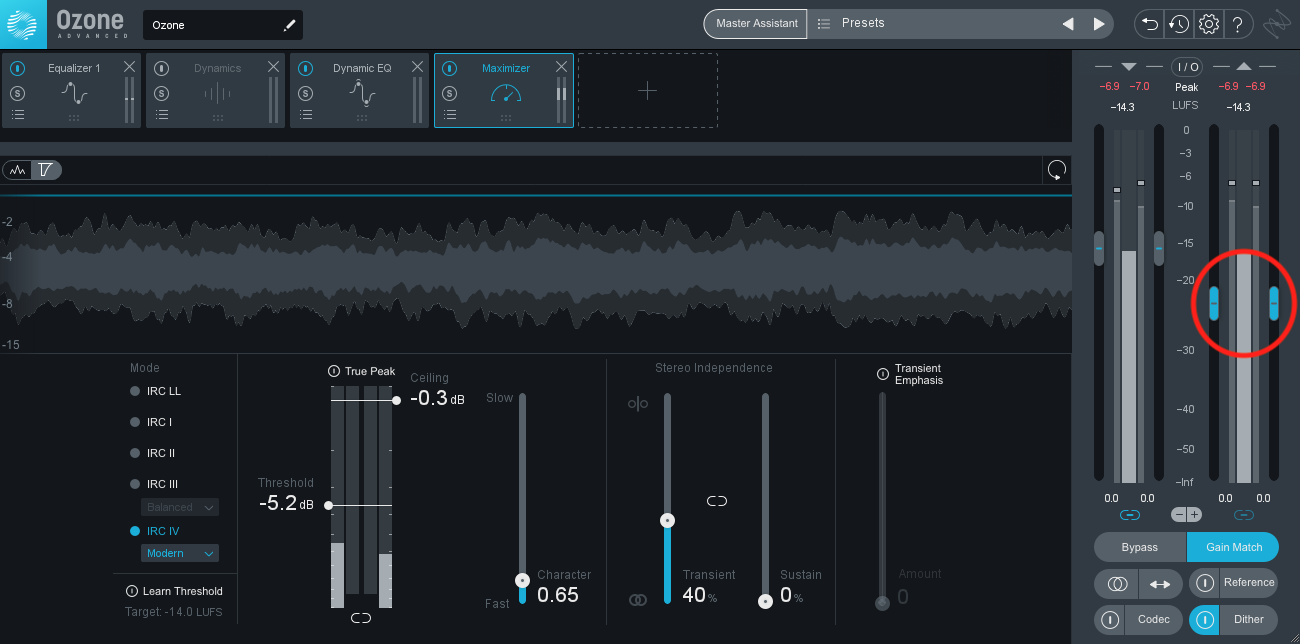Select IRC II mode
Image resolution: width=1300 pixels, height=644 pixels.
153,453
